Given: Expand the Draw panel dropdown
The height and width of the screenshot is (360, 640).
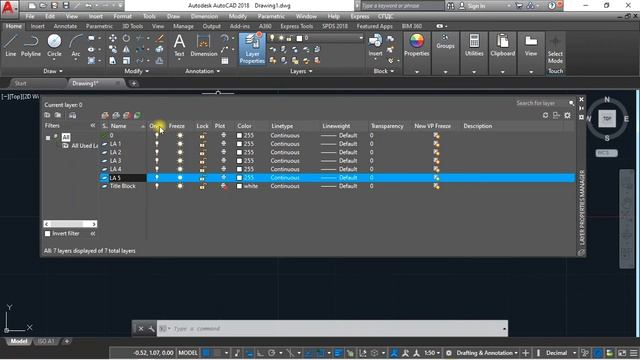Looking at the screenshot, I should point(53,71).
